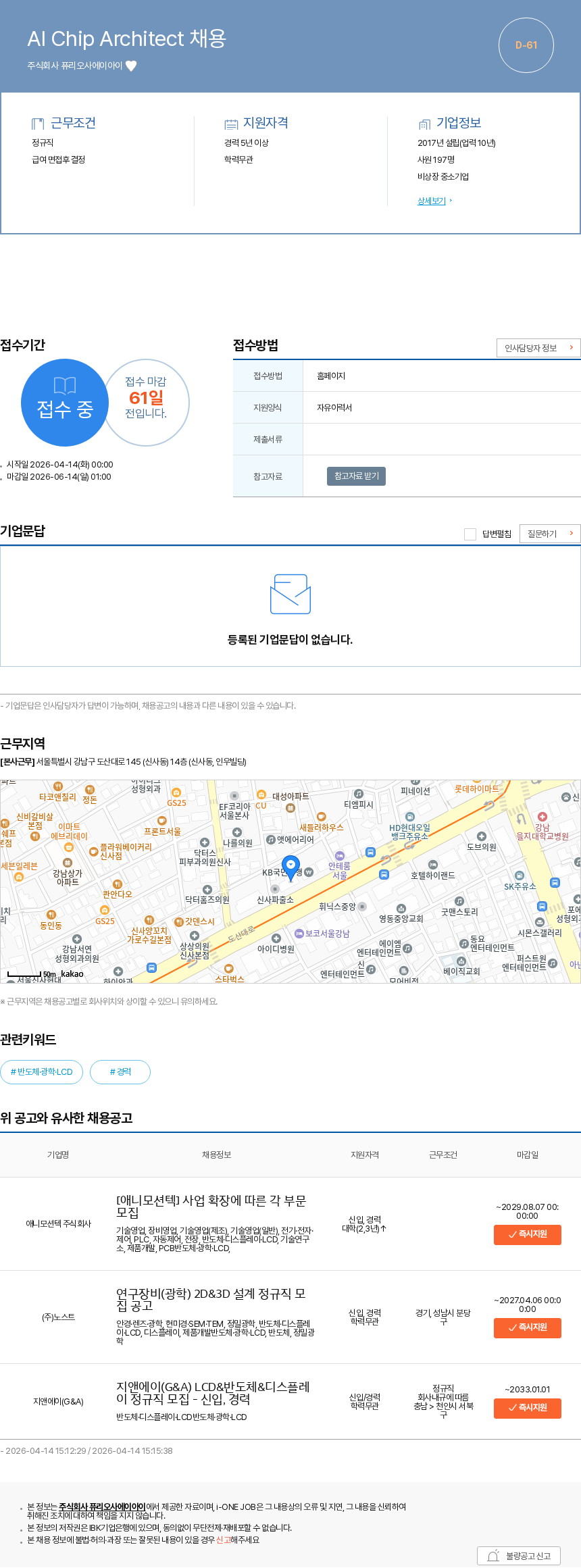Click 애니모션텍 주식회사 company name

click(58, 1223)
